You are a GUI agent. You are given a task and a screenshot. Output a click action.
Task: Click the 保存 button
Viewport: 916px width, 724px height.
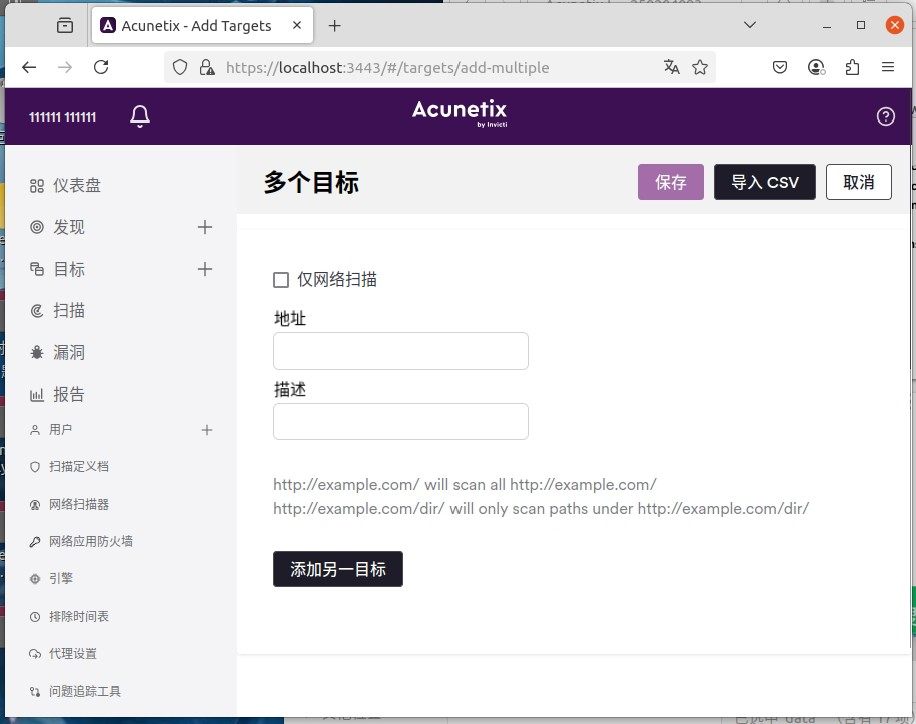click(671, 182)
